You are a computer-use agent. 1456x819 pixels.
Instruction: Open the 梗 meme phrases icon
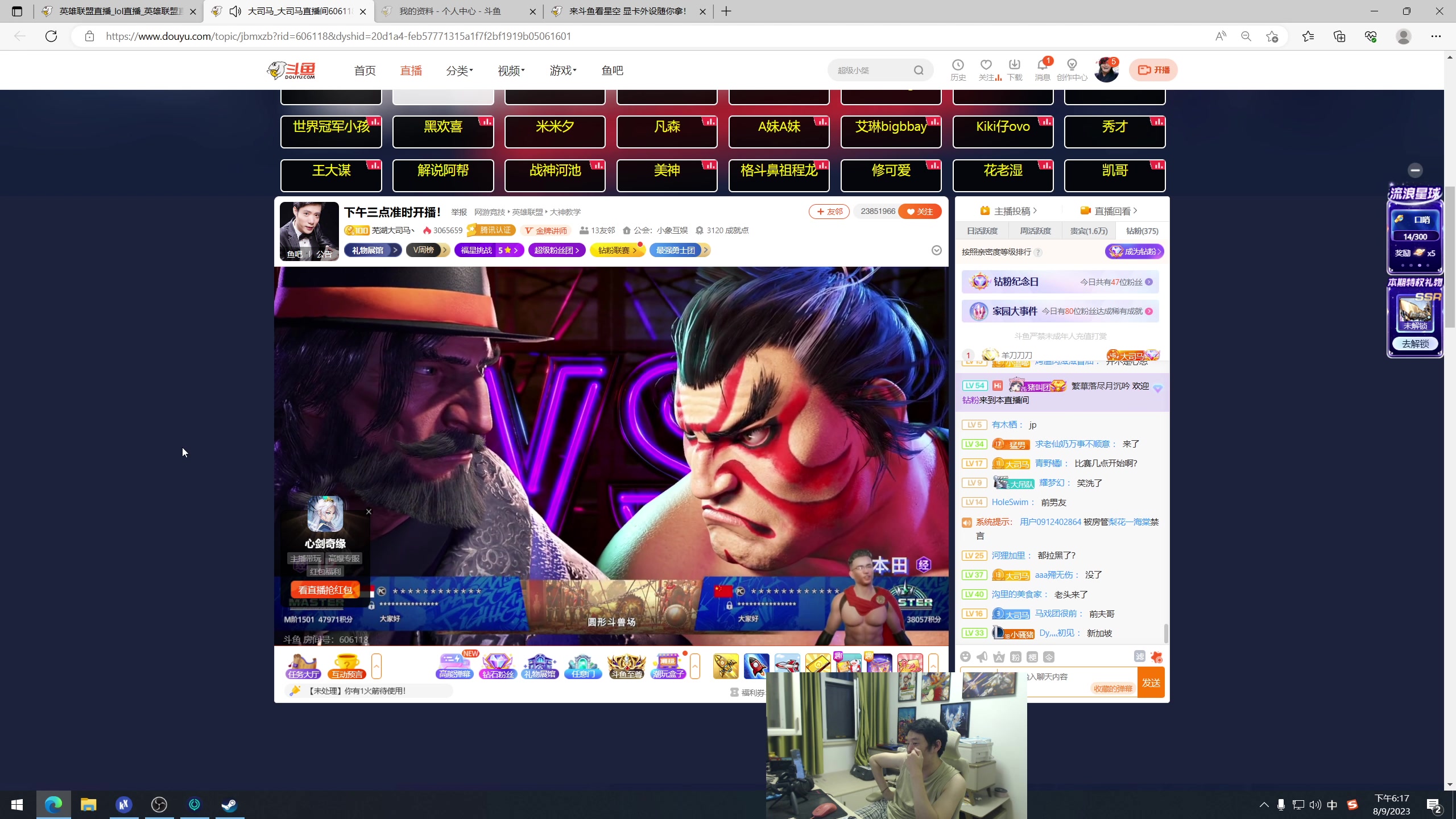pyautogui.click(x=1032, y=657)
